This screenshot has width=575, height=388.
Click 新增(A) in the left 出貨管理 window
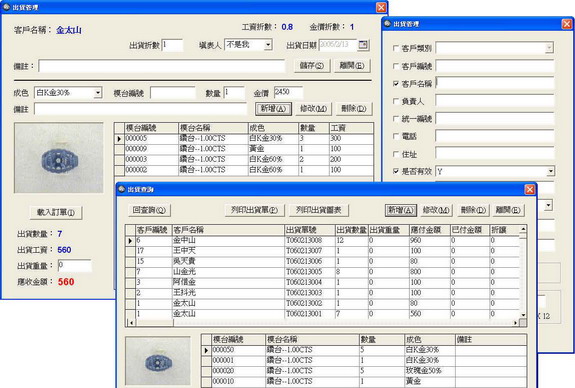(x=273, y=109)
